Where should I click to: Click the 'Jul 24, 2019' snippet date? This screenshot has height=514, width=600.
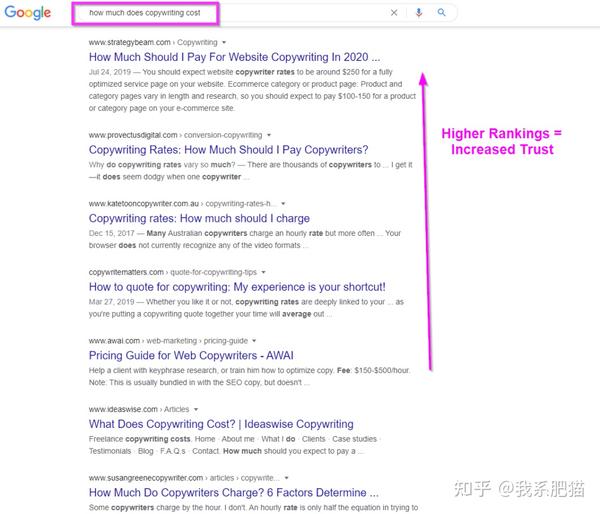tap(110, 72)
